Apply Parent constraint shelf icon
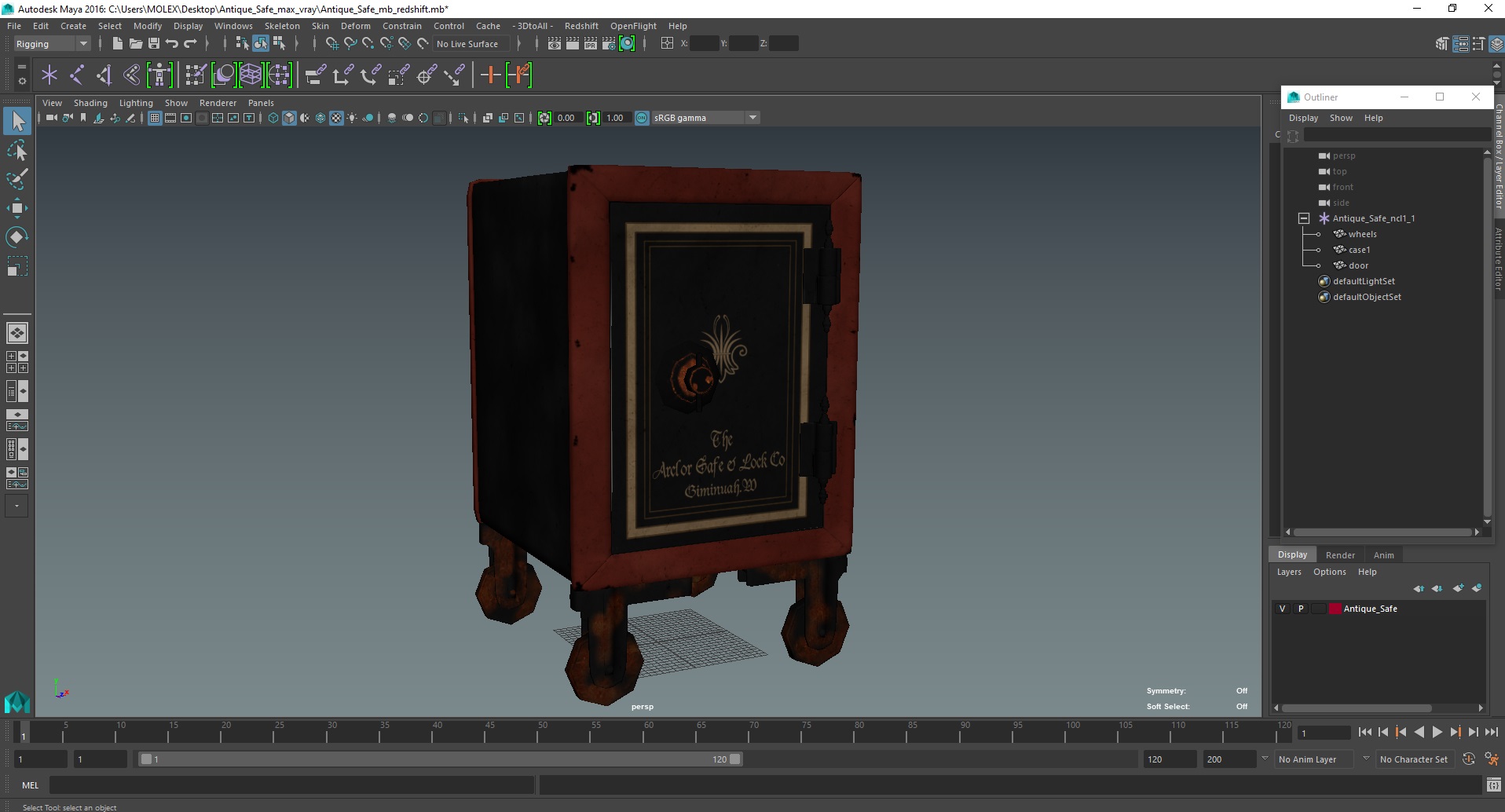1505x812 pixels. [x=315, y=75]
